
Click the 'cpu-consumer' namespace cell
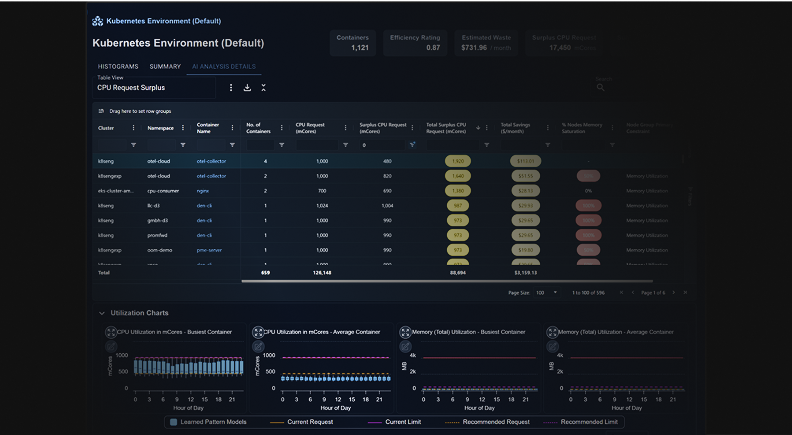[x=163, y=191]
